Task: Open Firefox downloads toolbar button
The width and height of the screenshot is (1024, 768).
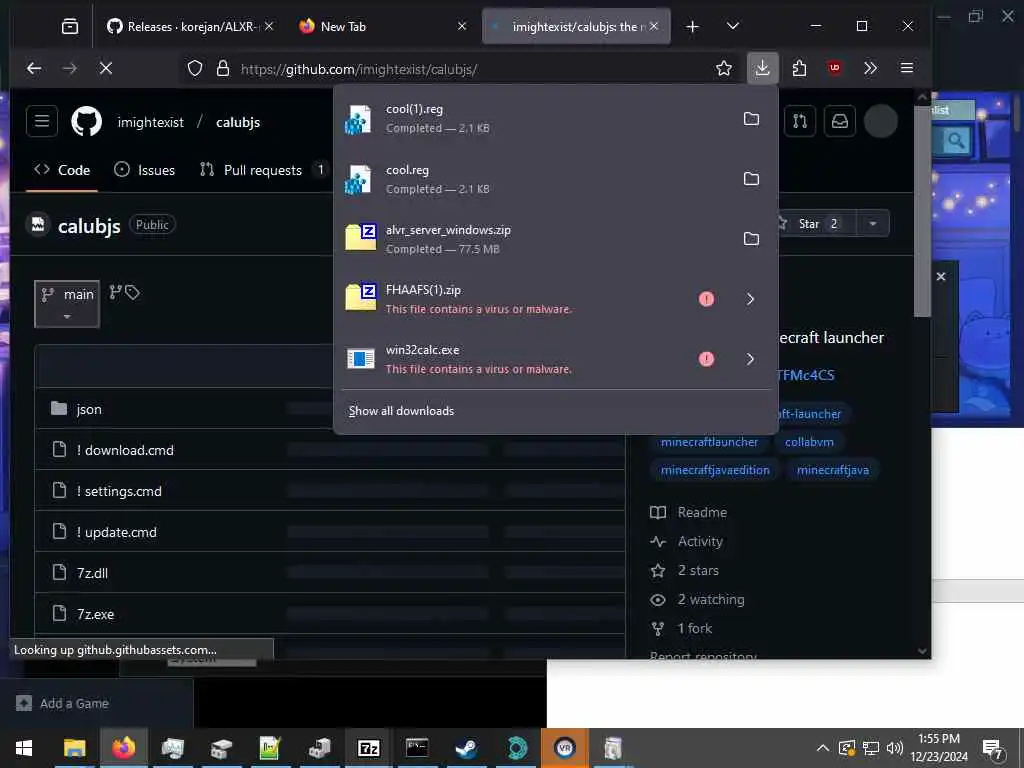Action: (x=762, y=68)
